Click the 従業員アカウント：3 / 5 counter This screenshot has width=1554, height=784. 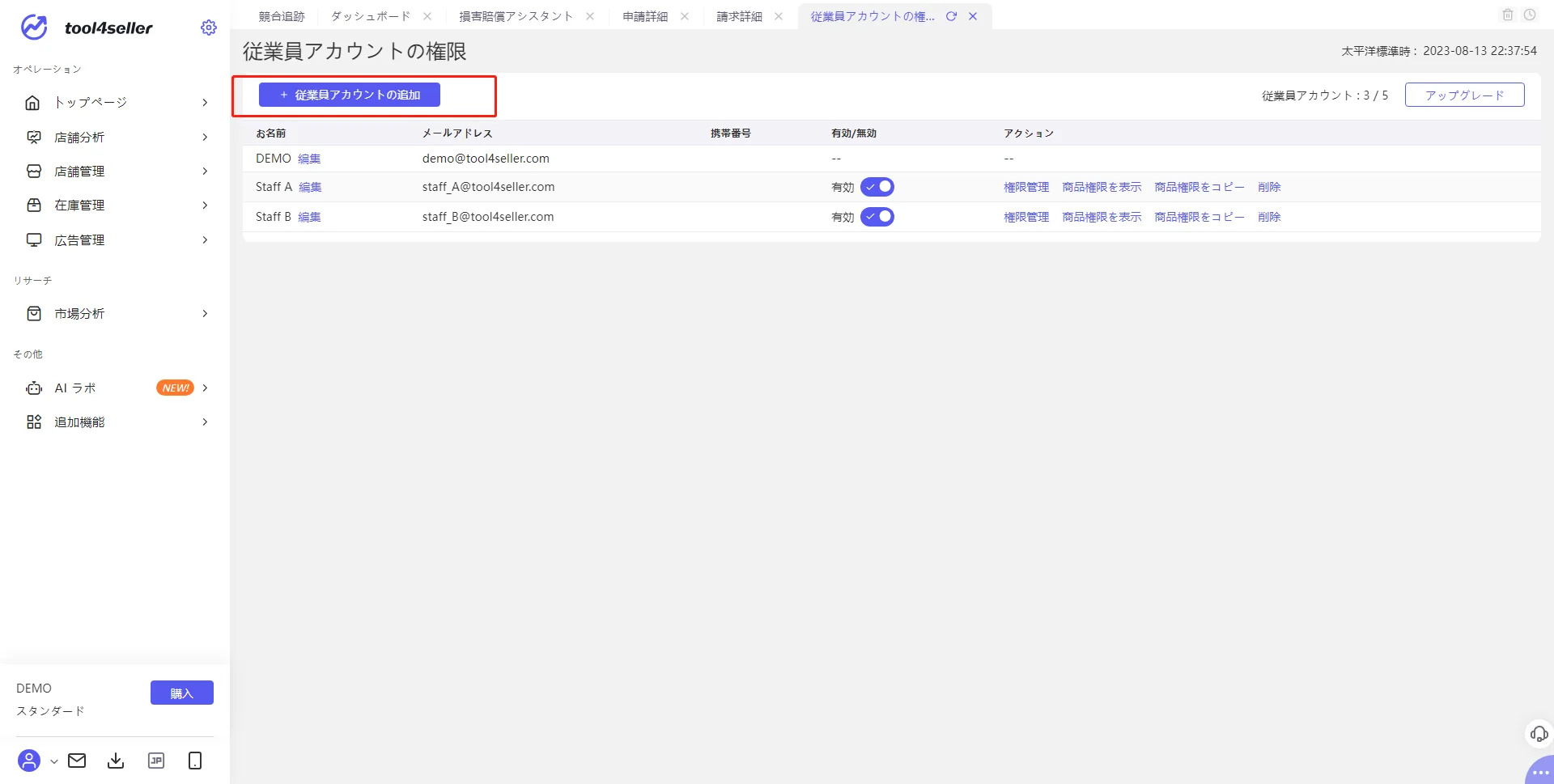coord(1325,95)
